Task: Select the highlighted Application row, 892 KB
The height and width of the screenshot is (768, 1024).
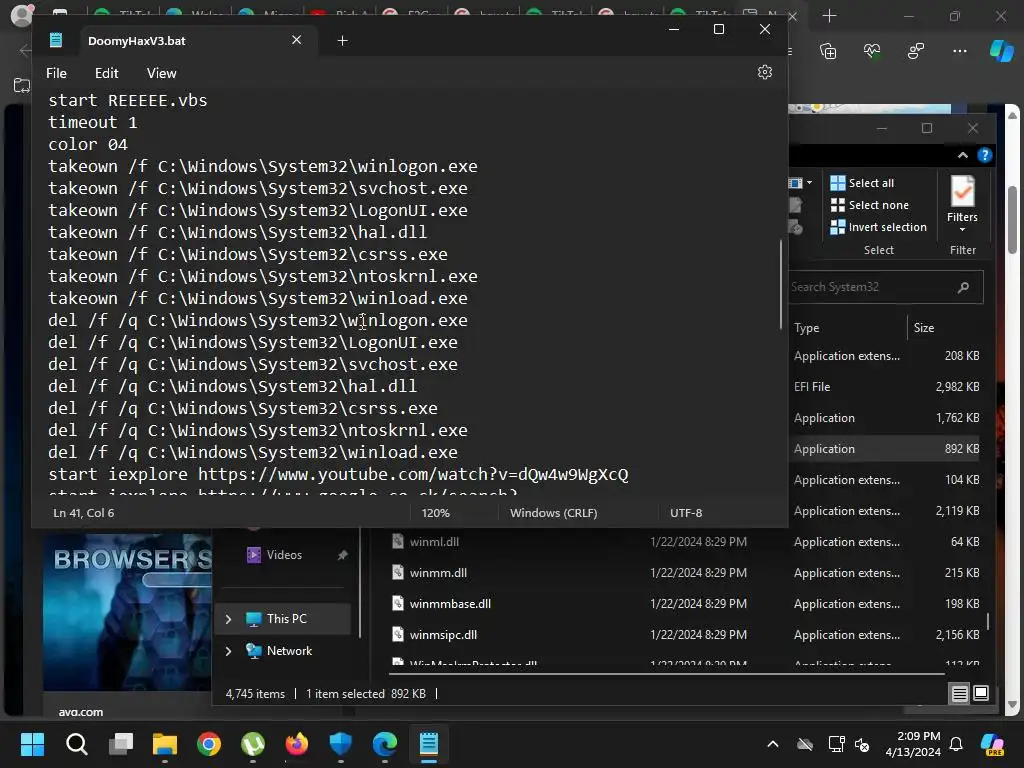Action: tap(885, 449)
